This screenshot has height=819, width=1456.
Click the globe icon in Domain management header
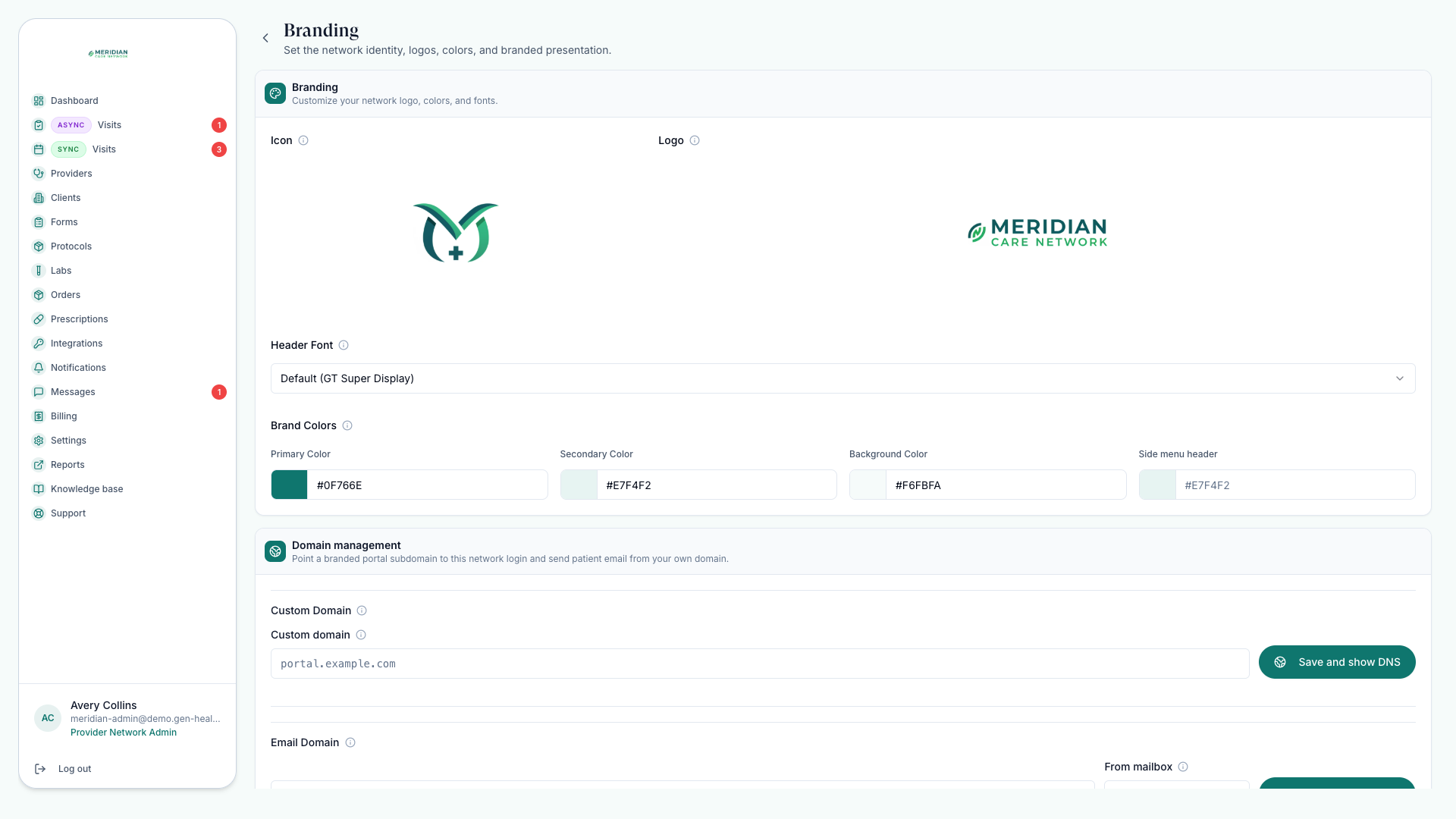click(x=275, y=551)
